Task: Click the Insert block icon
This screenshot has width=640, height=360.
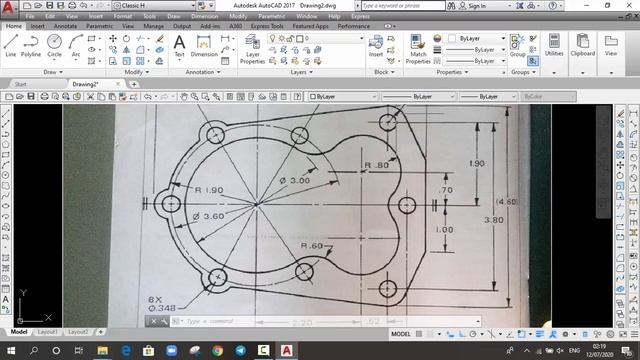Action: 376,45
